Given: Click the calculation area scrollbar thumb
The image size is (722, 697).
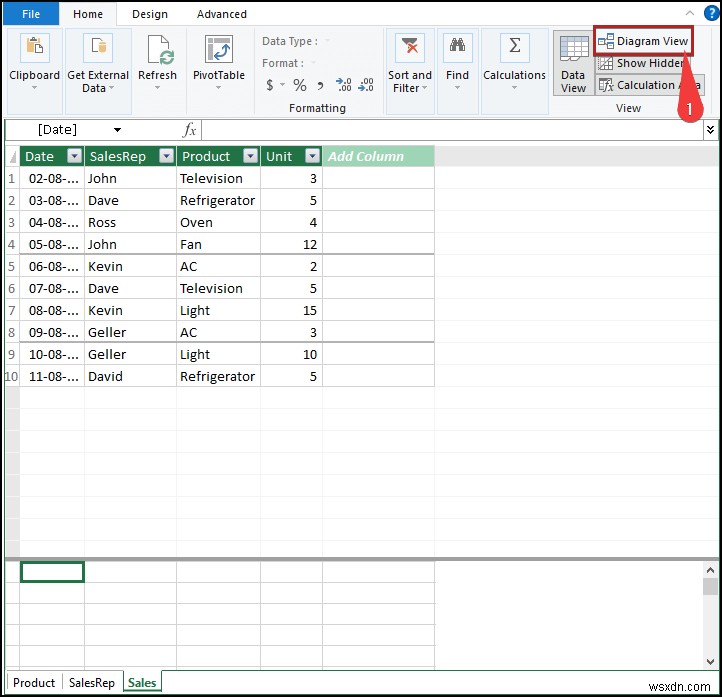Looking at the screenshot, I should [710, 587].
